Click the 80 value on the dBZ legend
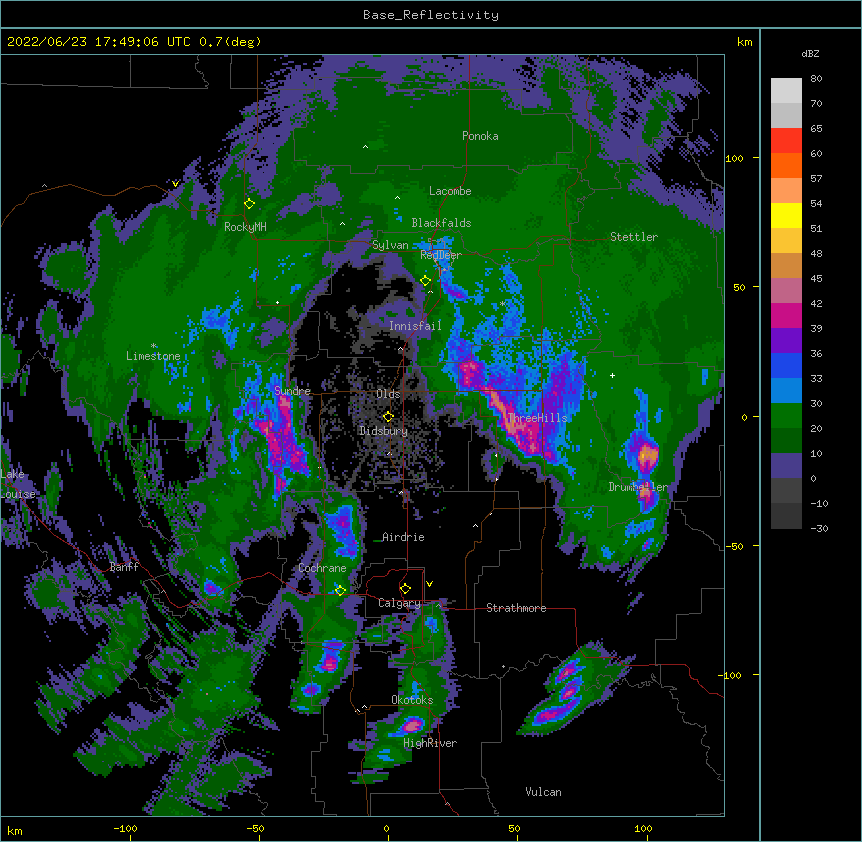The width and height of the screenshot is (862, 842). coord(816,78)
